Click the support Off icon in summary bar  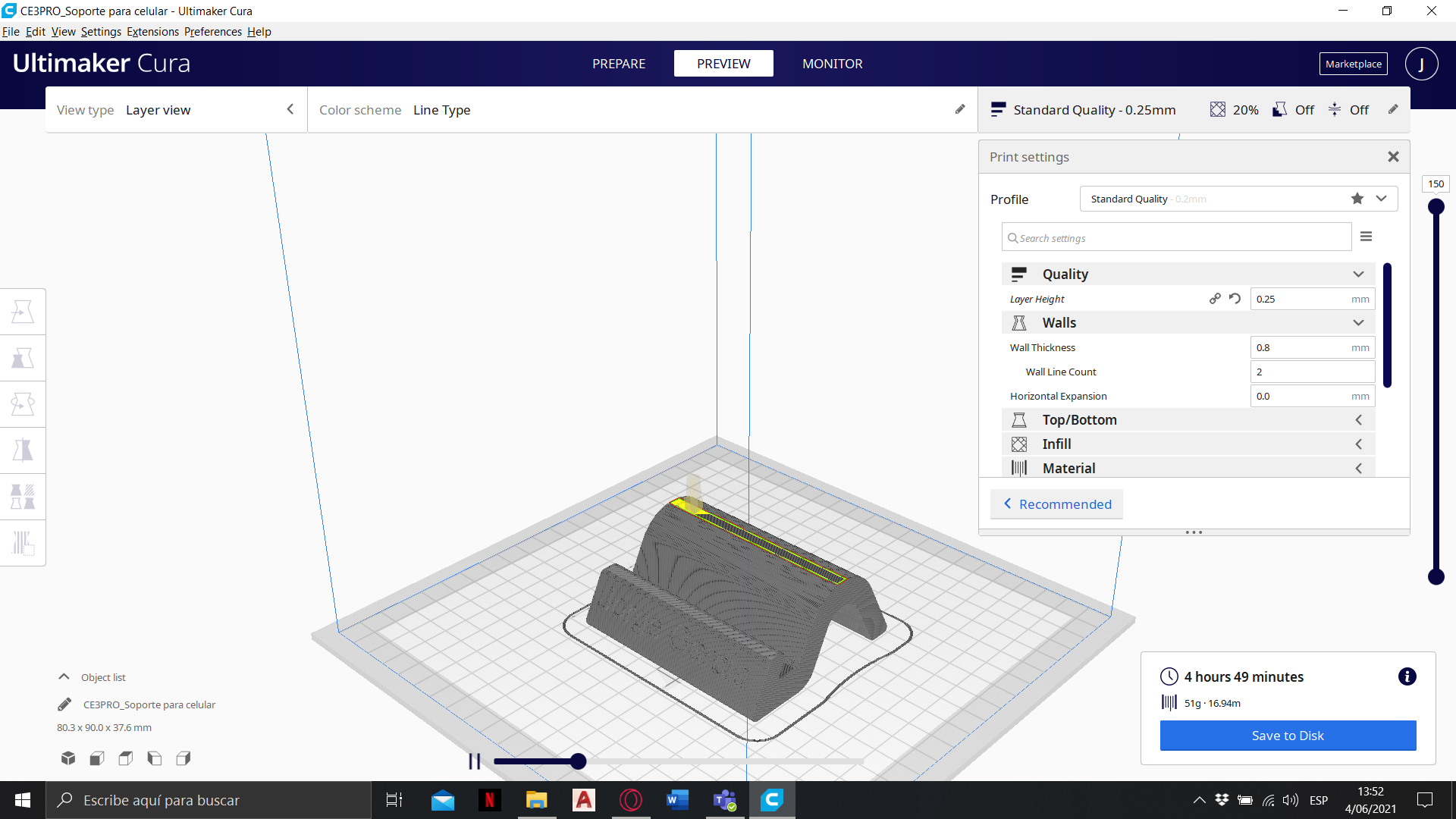[1279, 109]
